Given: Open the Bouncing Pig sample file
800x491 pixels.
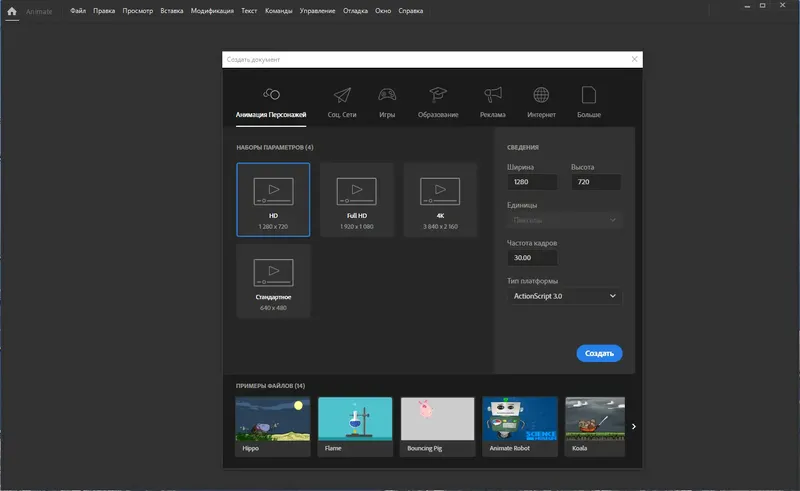Looking at the screenshot, I should [437, 427].
